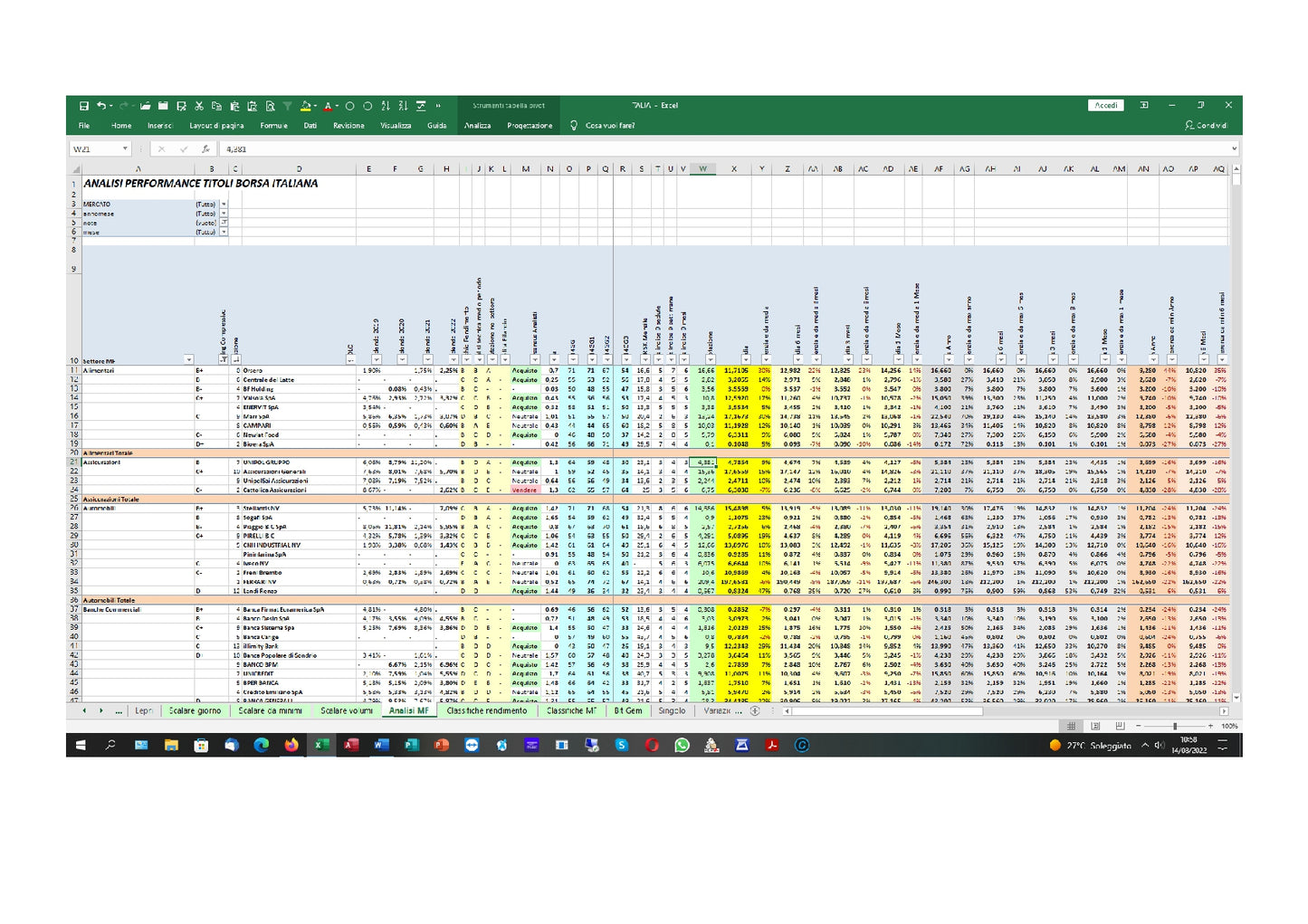Click the Condividi share button

coord(1206,126)
